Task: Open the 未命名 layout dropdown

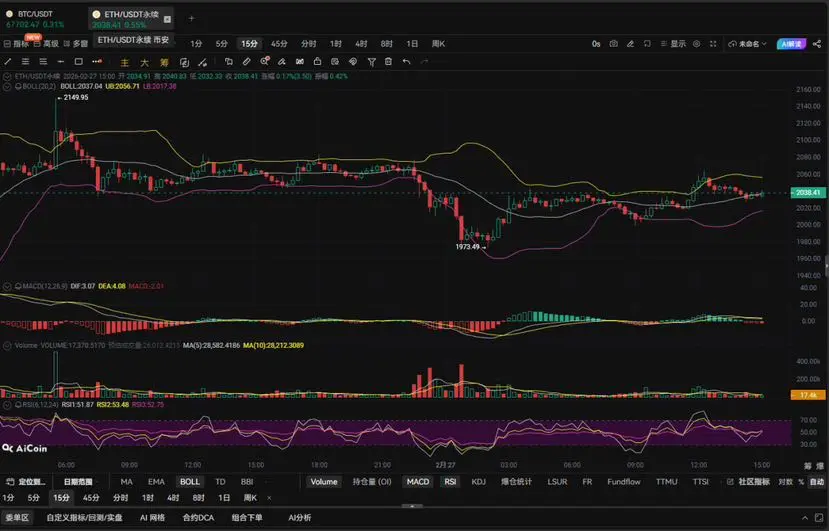Action: click(x=747, y=44)
